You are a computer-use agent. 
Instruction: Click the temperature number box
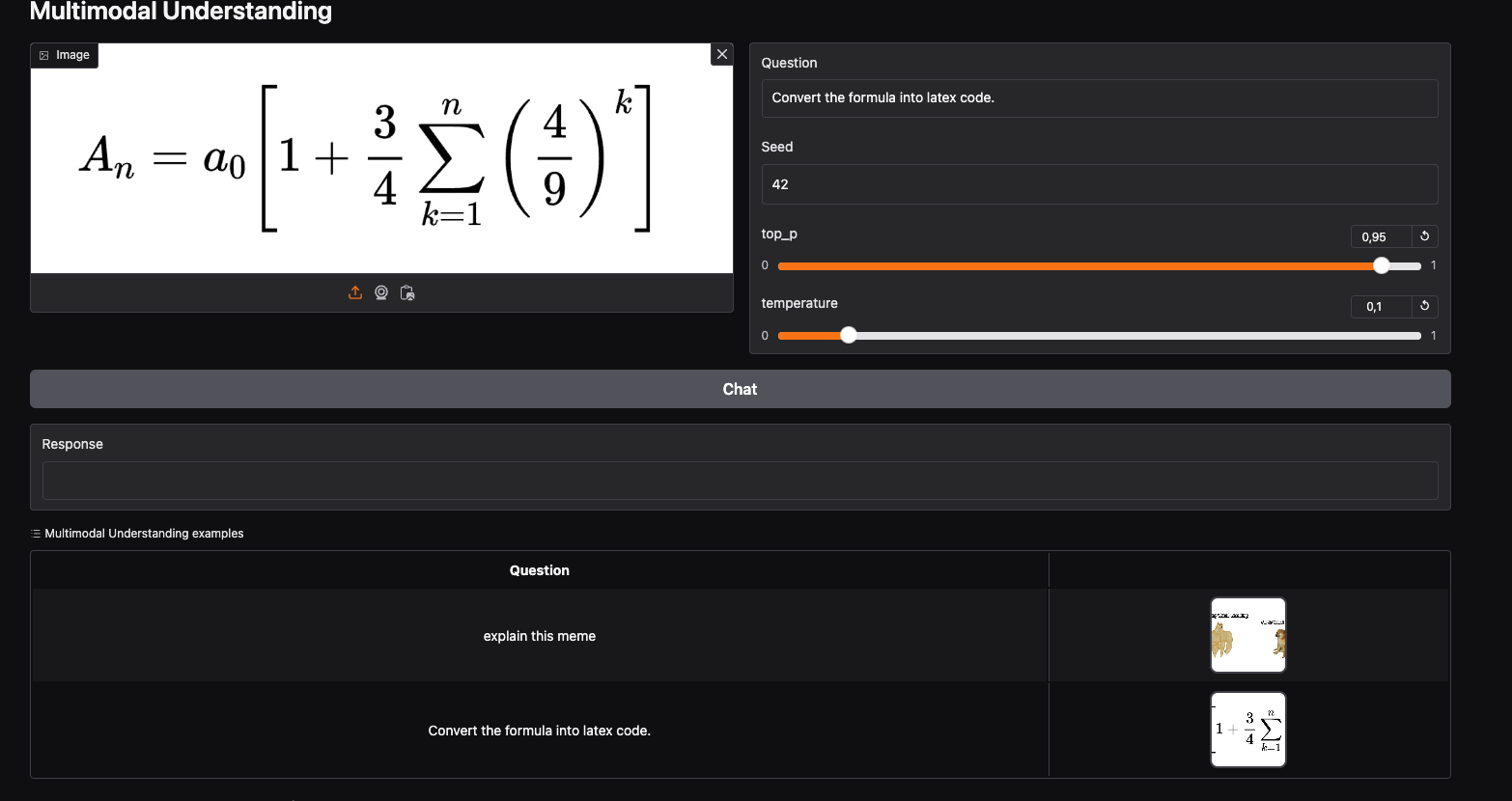pos(1380,306)
